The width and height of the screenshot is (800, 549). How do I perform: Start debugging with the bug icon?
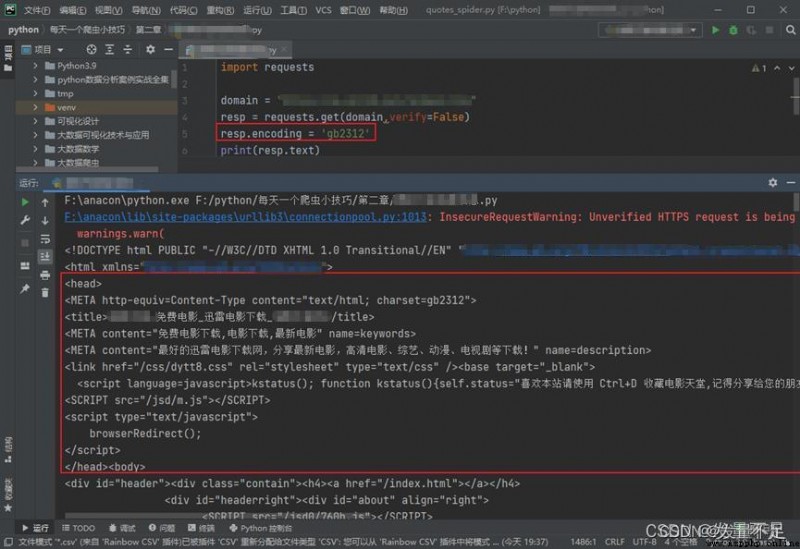(x=733, y=31)
